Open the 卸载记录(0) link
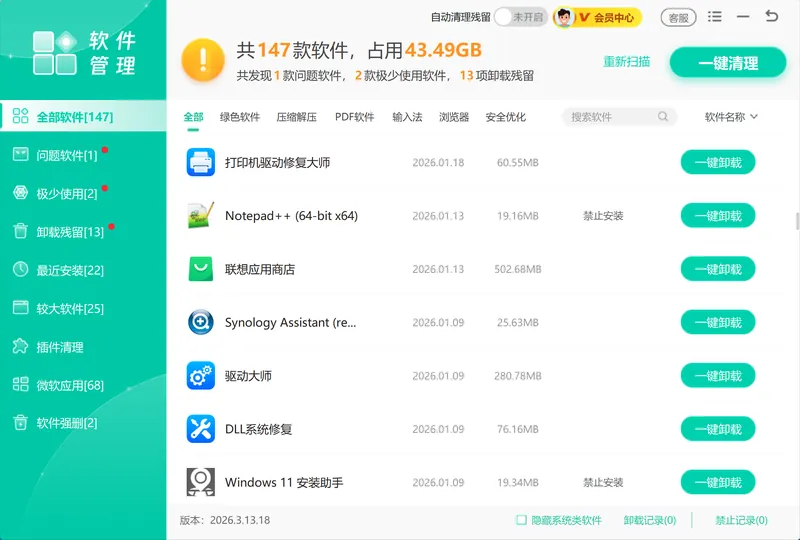This screenshot has width=800, height=540. click(649, 520)
